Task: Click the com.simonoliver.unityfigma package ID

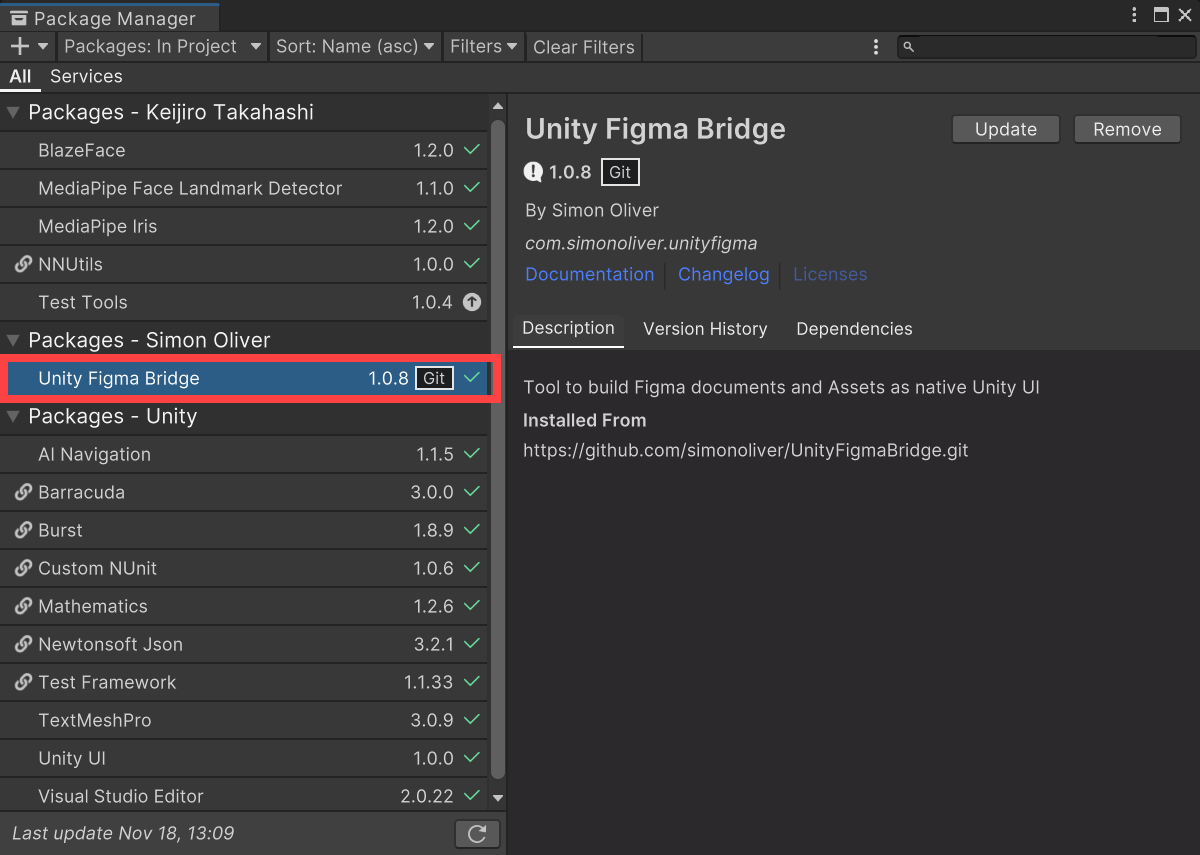Action: tap(641, 243)
